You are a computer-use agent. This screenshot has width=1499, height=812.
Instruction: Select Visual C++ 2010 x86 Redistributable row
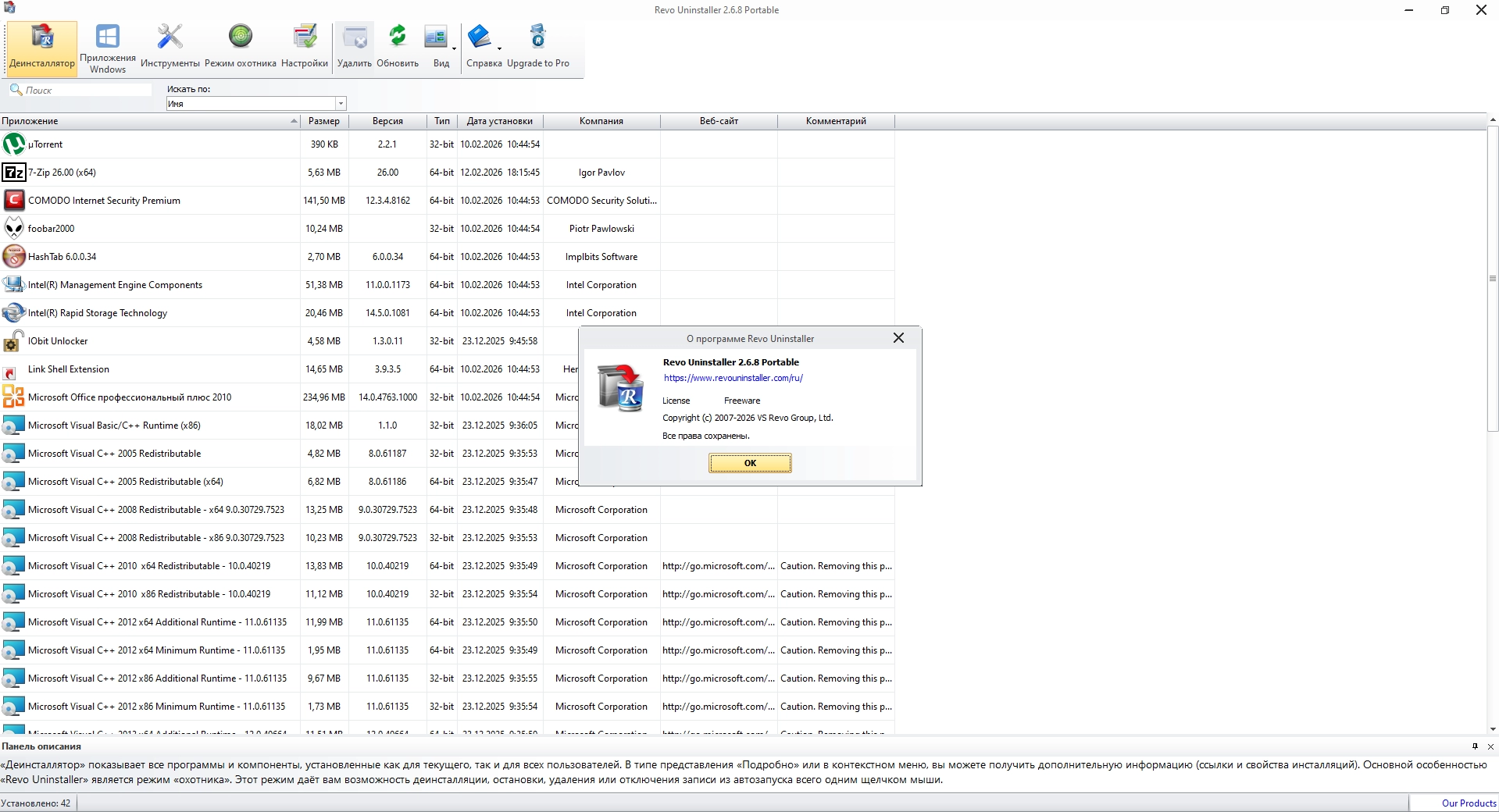point(447,594)
